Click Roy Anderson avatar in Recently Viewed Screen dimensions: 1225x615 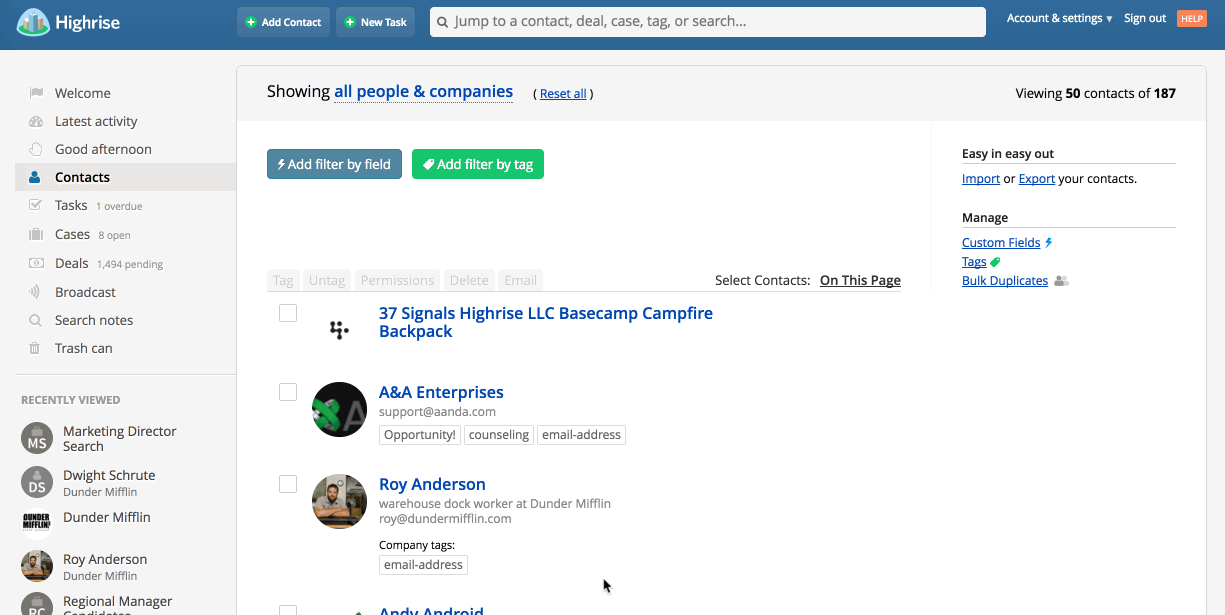37,566
